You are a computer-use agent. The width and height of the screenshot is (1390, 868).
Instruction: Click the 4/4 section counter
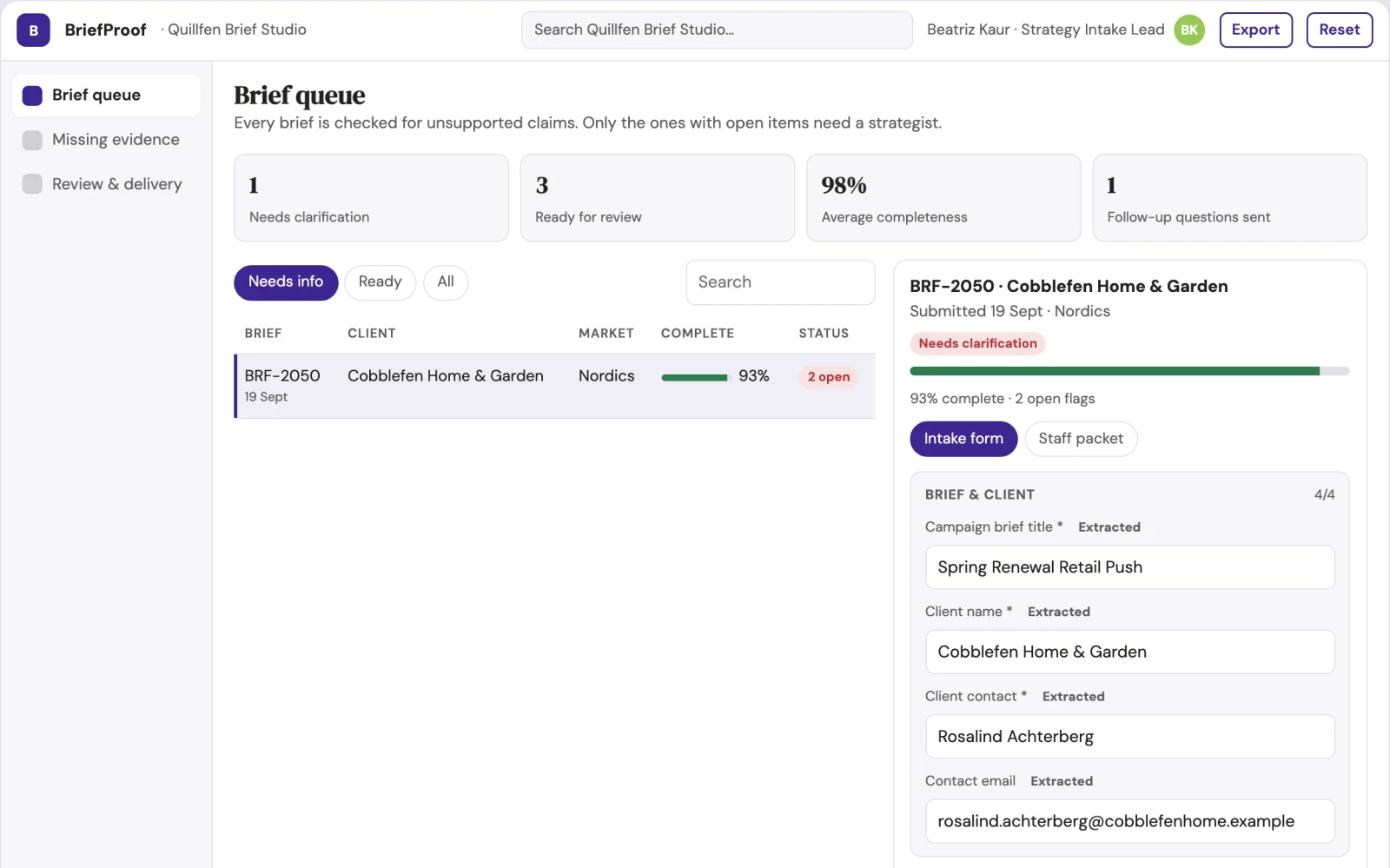[1324, 495]
